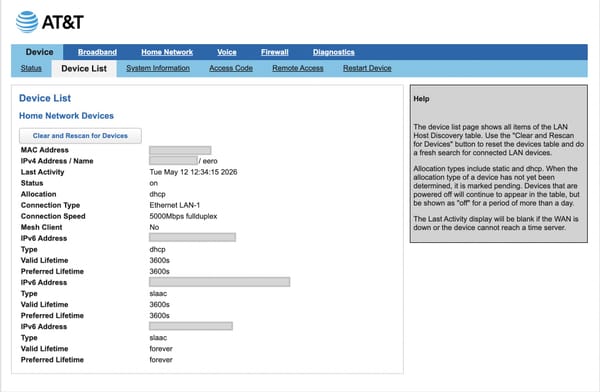Screen dimensions: 600x392
Task: Click the Connection Speed label
Action: click(53, 216)
